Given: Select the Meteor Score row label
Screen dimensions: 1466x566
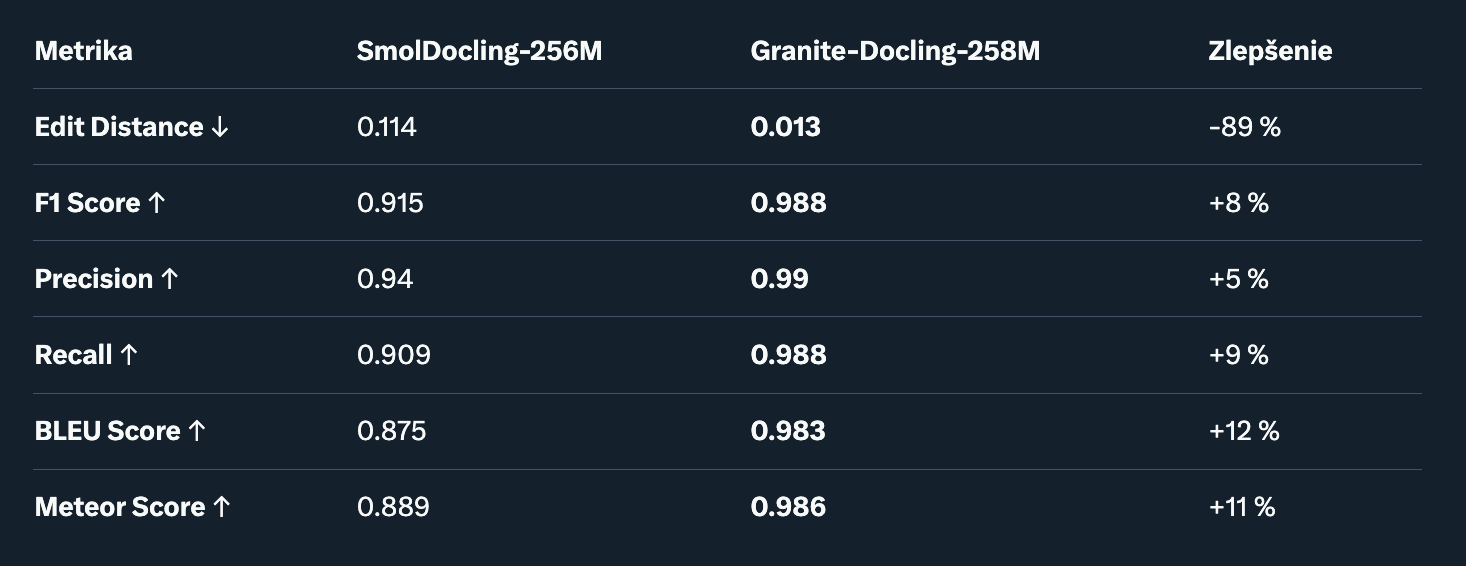Looking at the screenshot, I should click(133, 507).
